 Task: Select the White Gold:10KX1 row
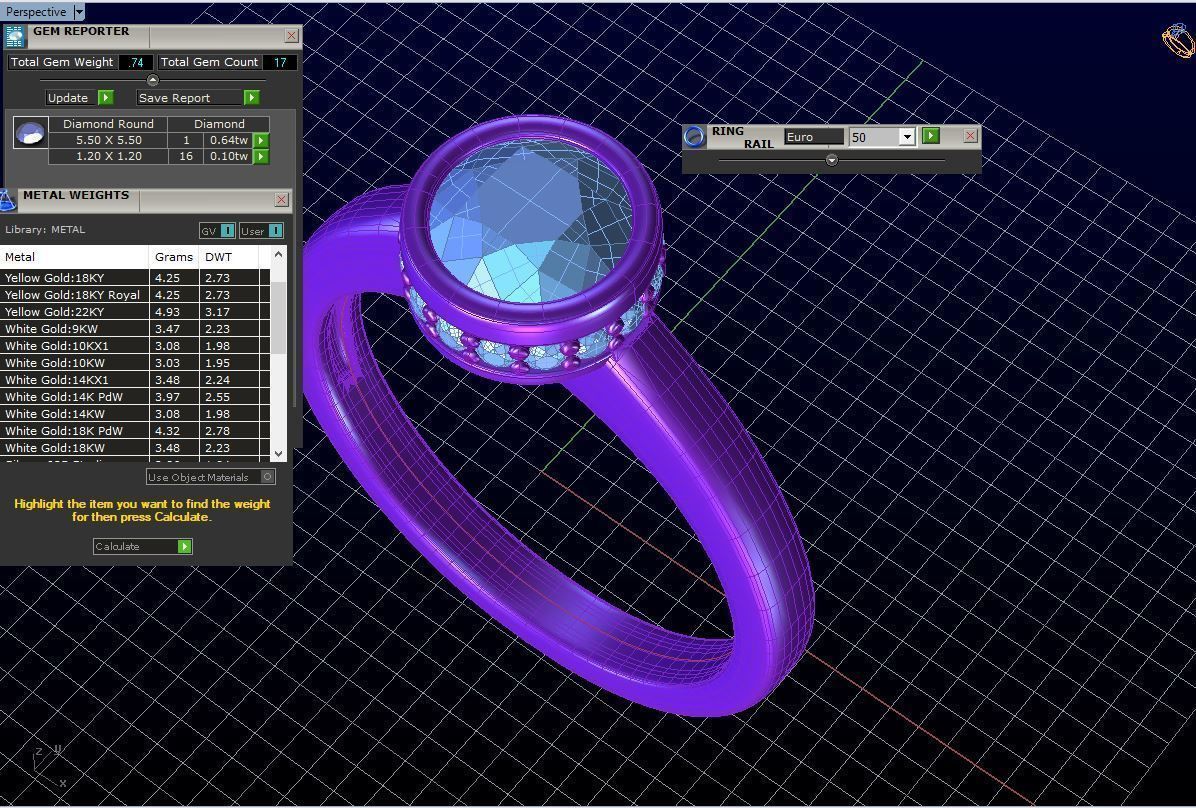[134, 346]
